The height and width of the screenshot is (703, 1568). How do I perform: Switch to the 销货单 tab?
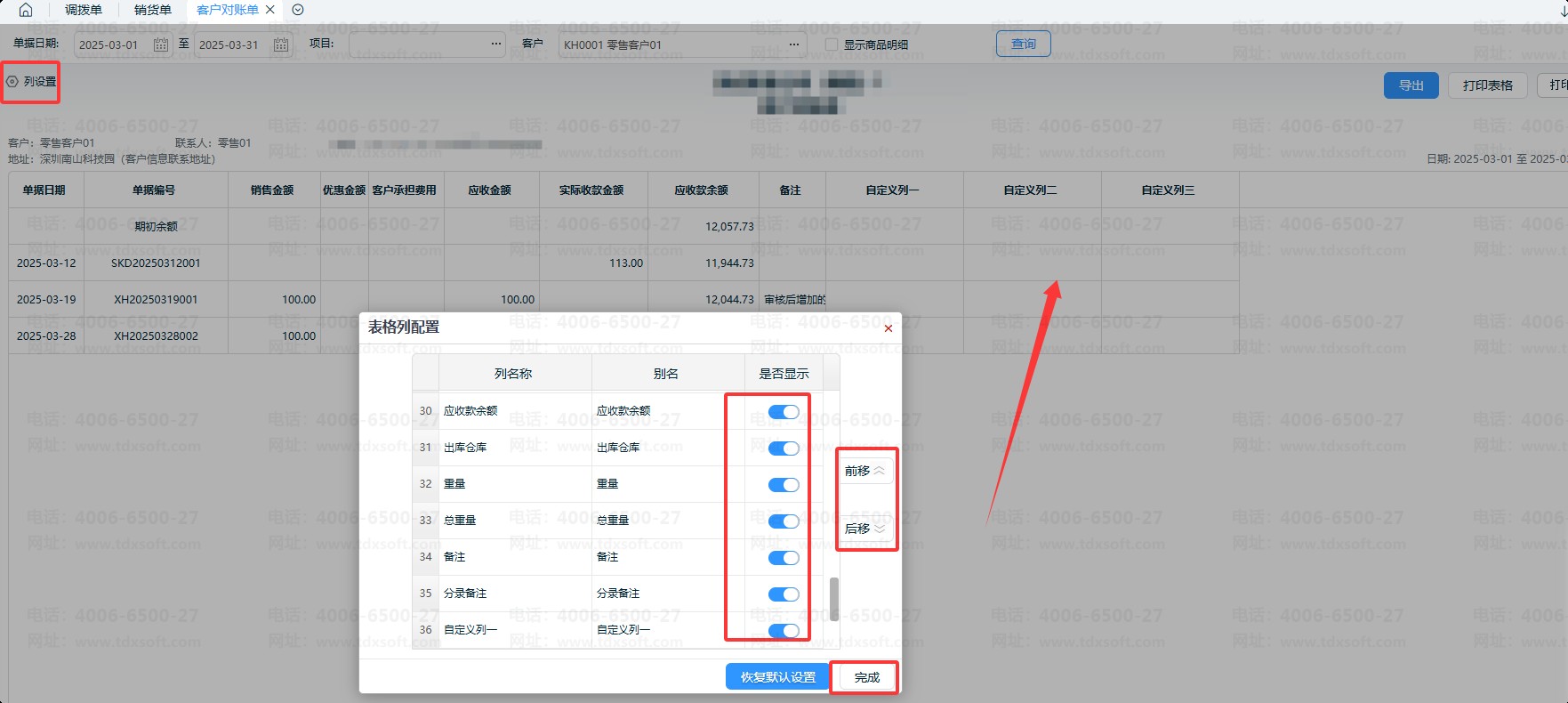click(x=153, y=10)
